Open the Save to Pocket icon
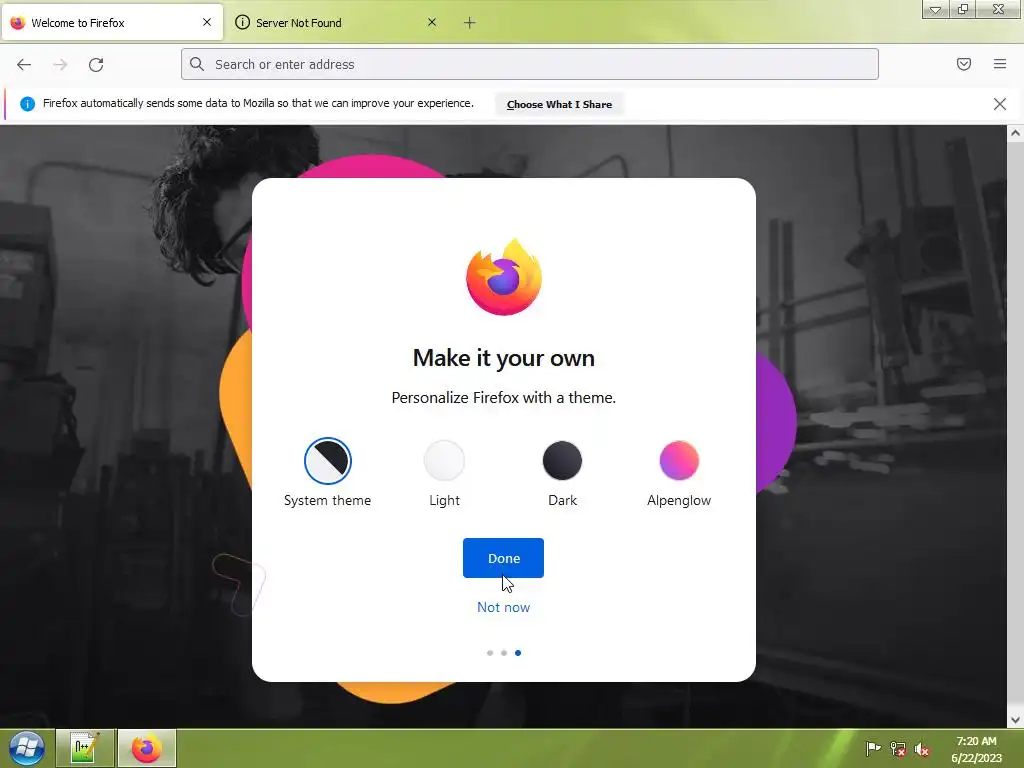 pos(963,64)
